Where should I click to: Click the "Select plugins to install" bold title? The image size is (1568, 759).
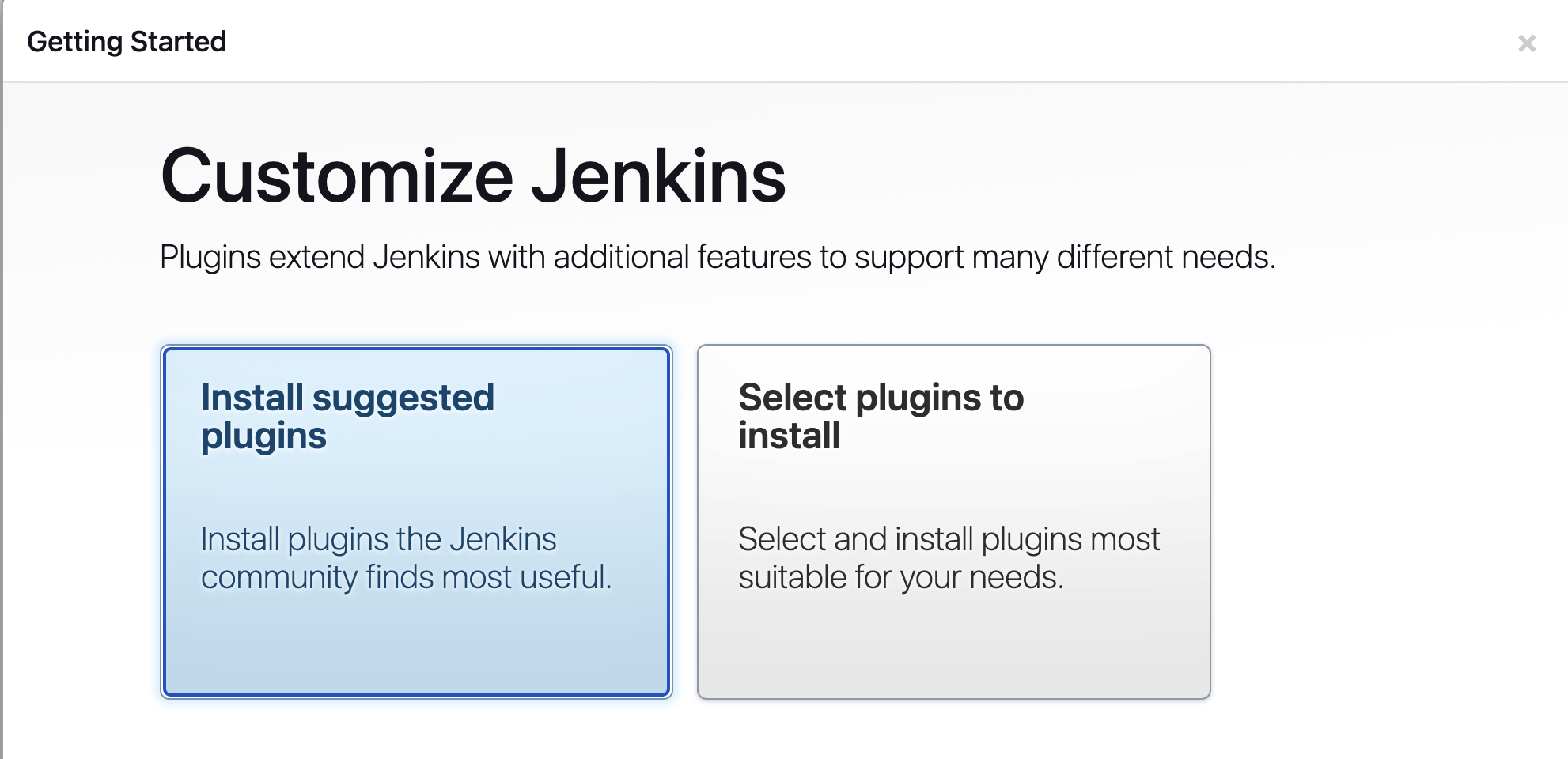point(881,416)
